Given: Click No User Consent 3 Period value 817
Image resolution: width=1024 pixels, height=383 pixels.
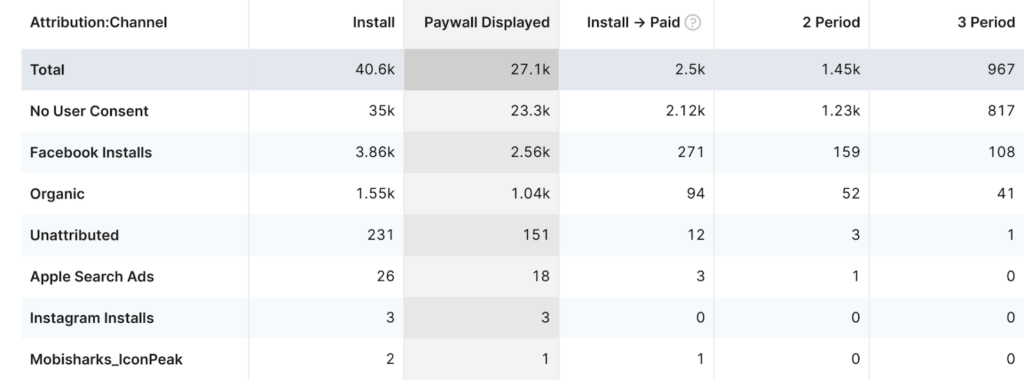Looking at the screenshot, I should pyautogui.click(x=1002, y=111).
